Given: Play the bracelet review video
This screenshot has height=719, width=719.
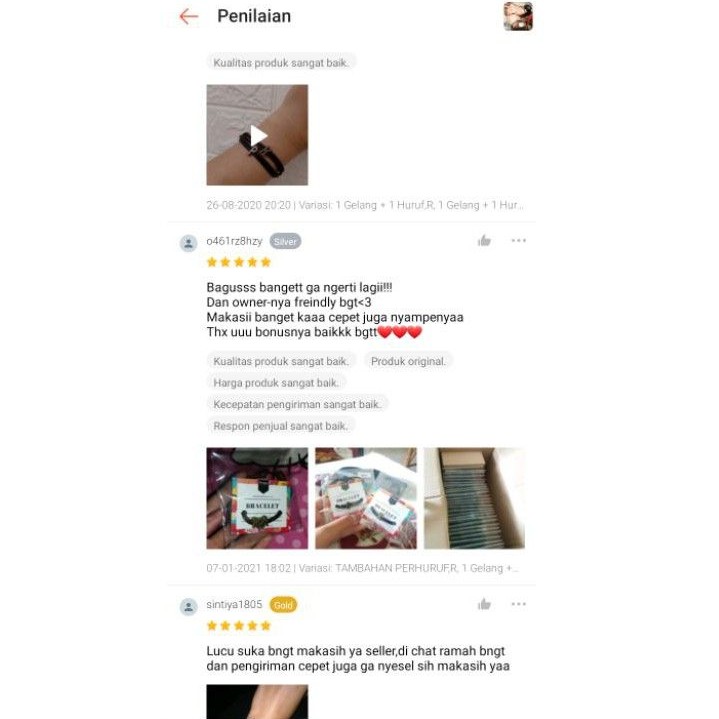Looking at the screenshot, I should 257,135.
